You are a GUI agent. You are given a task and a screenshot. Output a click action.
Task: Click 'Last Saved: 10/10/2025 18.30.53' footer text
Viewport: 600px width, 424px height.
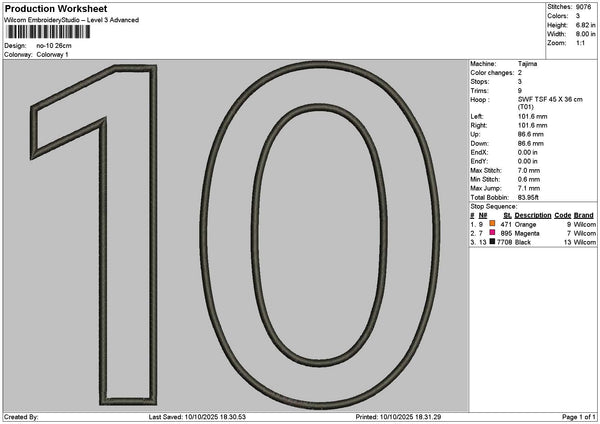(197, 417)
